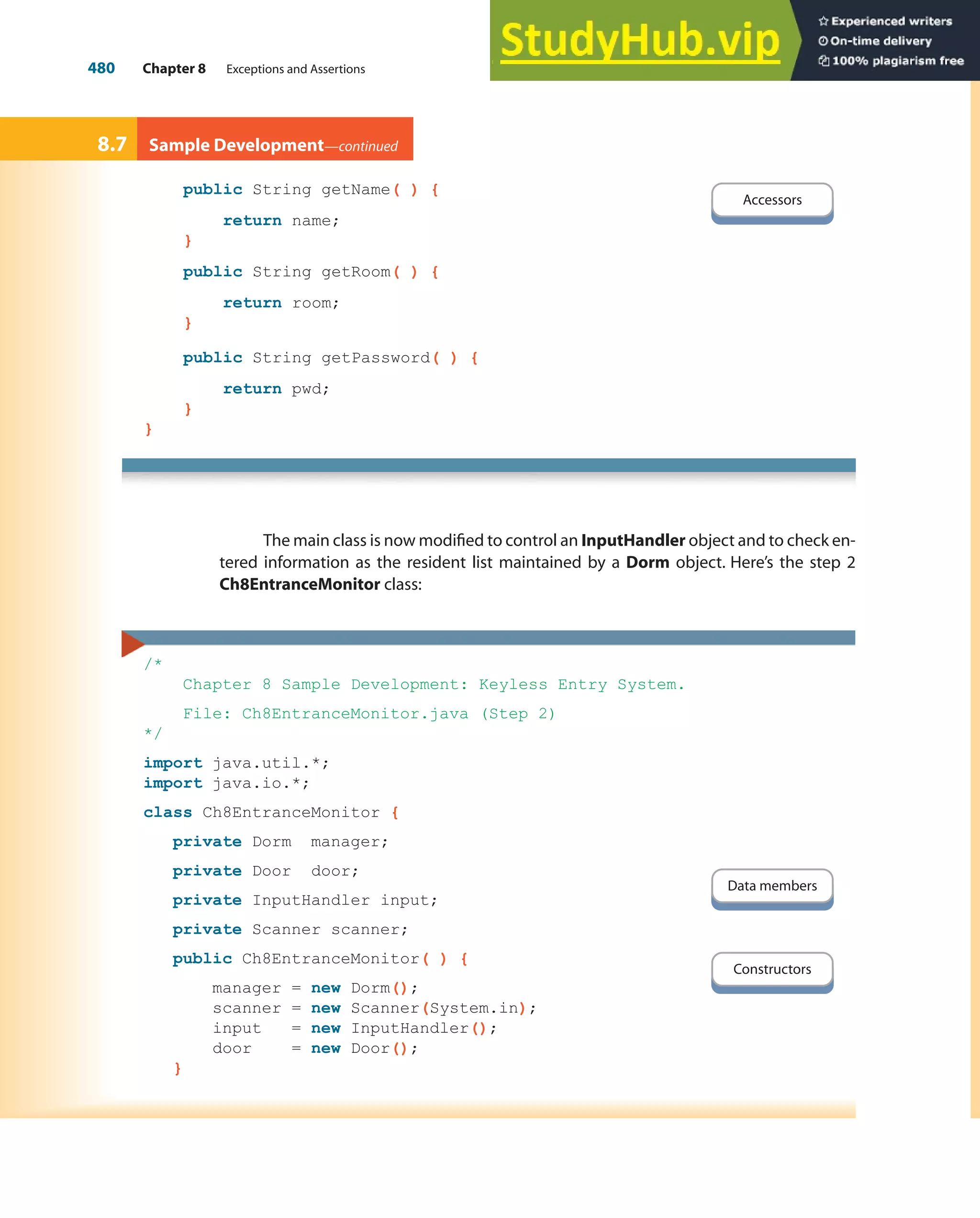Click the page number 480

pyautogui.click(x=101, y=68)
